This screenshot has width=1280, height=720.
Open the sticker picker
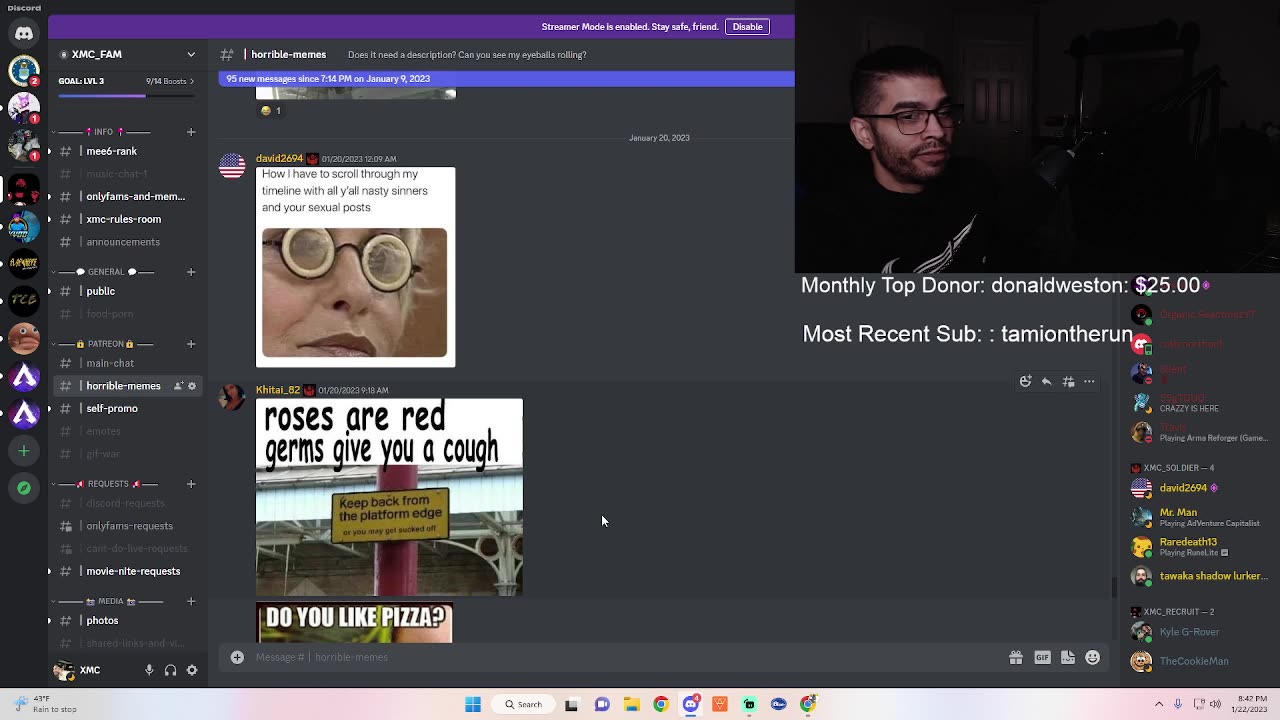point(1067,657)
